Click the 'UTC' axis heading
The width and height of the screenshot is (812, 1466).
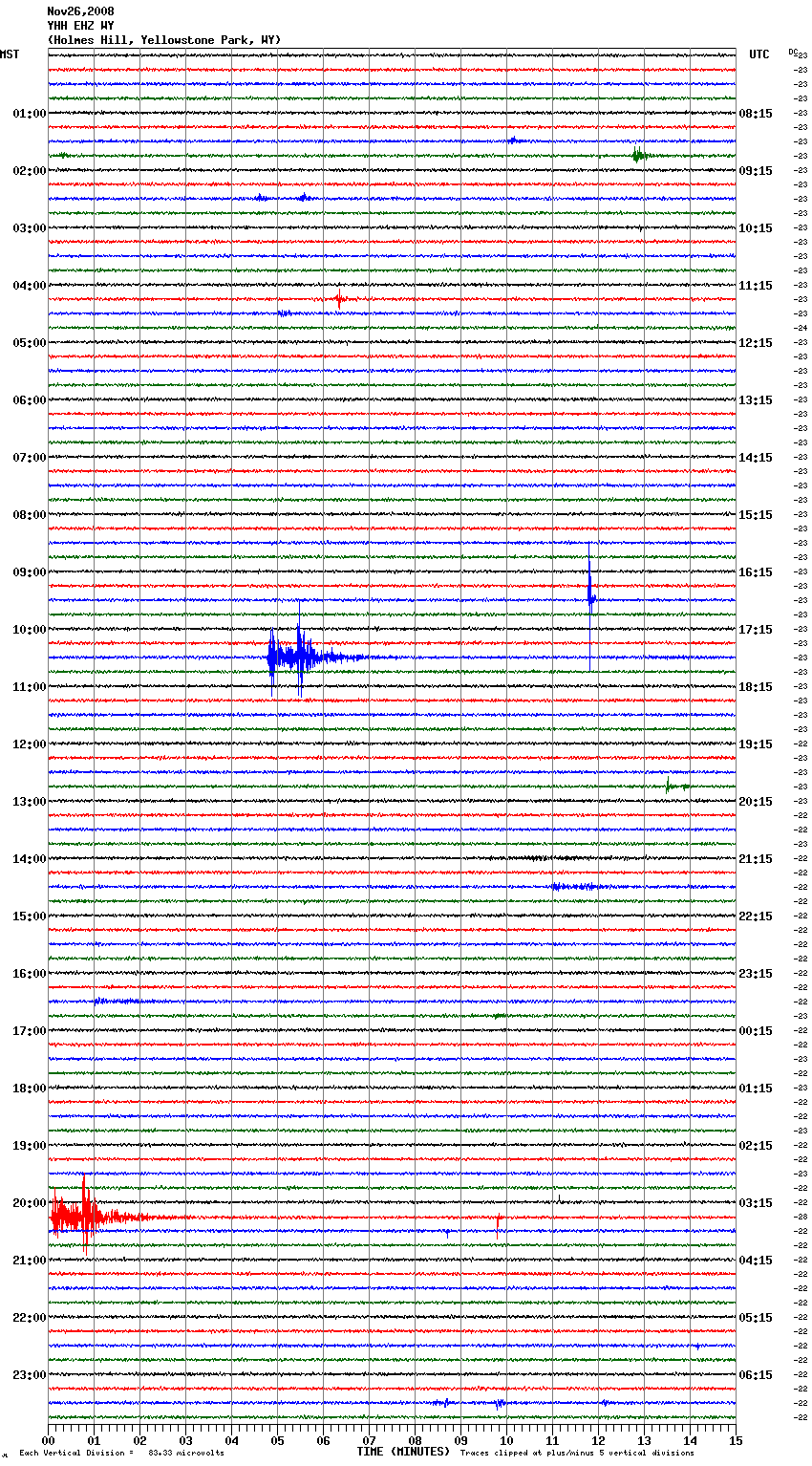click(759, 54)
